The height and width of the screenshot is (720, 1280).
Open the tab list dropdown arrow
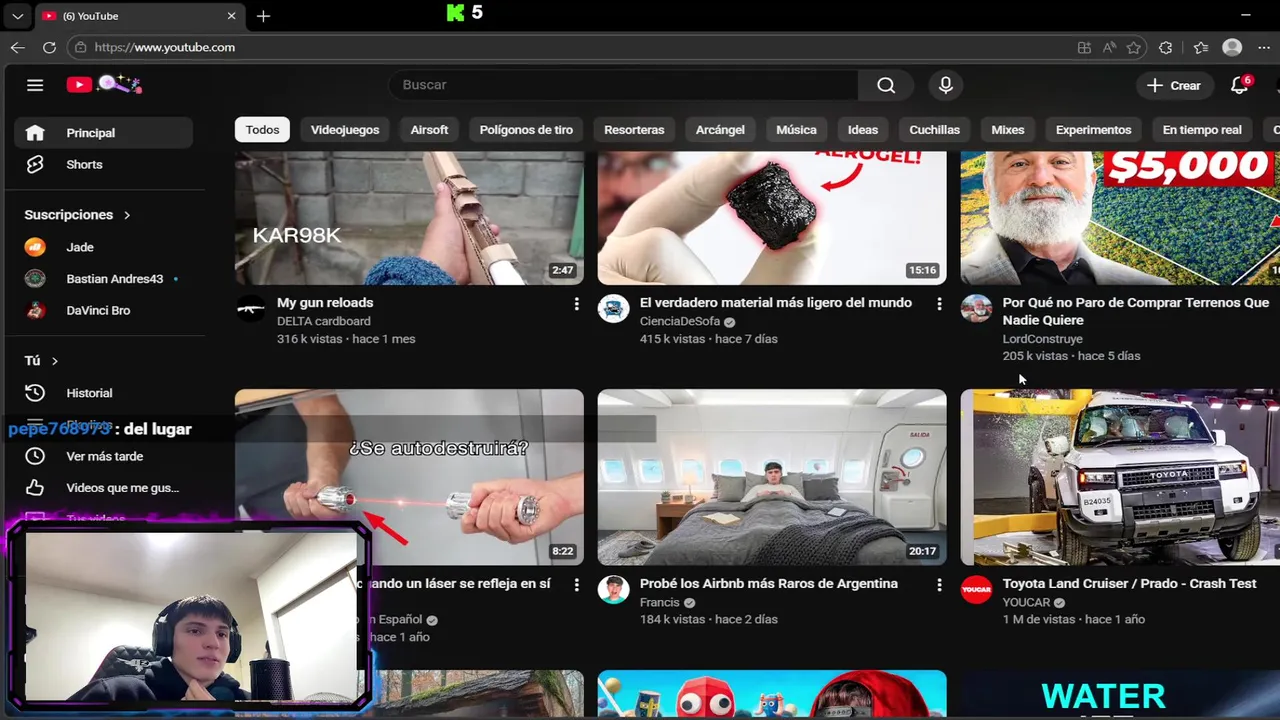tap(17, 16)
